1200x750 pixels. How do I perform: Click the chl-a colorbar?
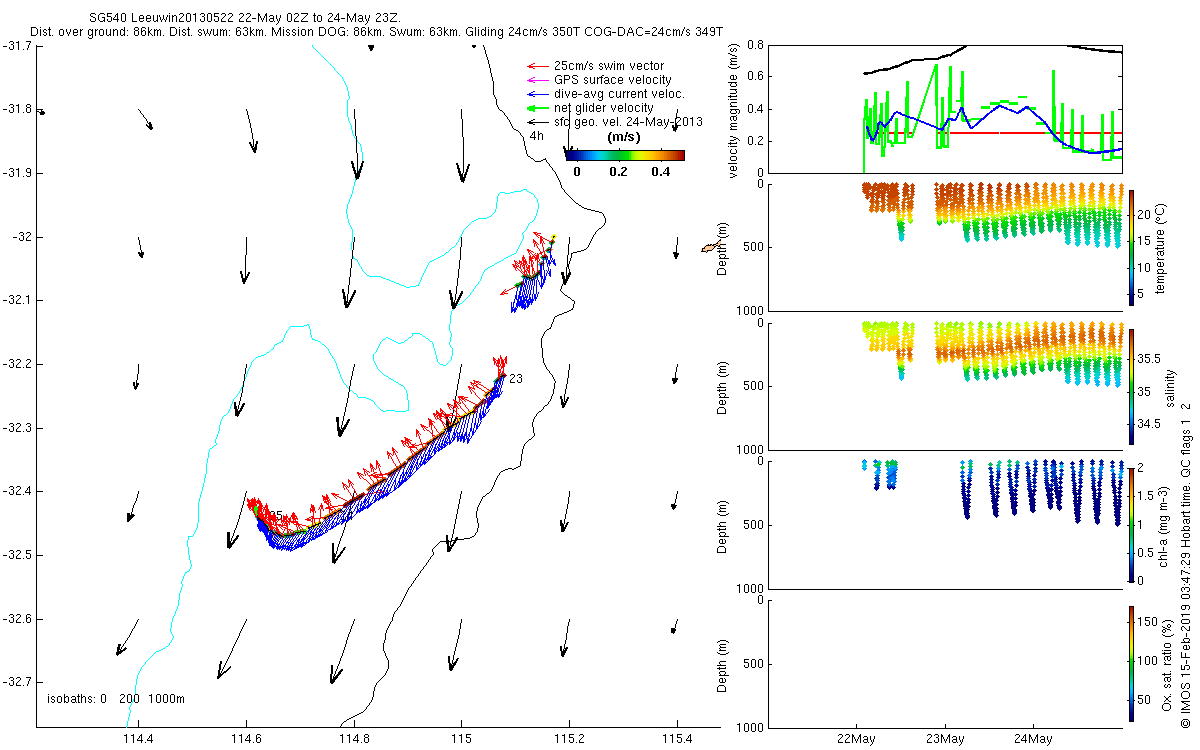point(1131,524)
